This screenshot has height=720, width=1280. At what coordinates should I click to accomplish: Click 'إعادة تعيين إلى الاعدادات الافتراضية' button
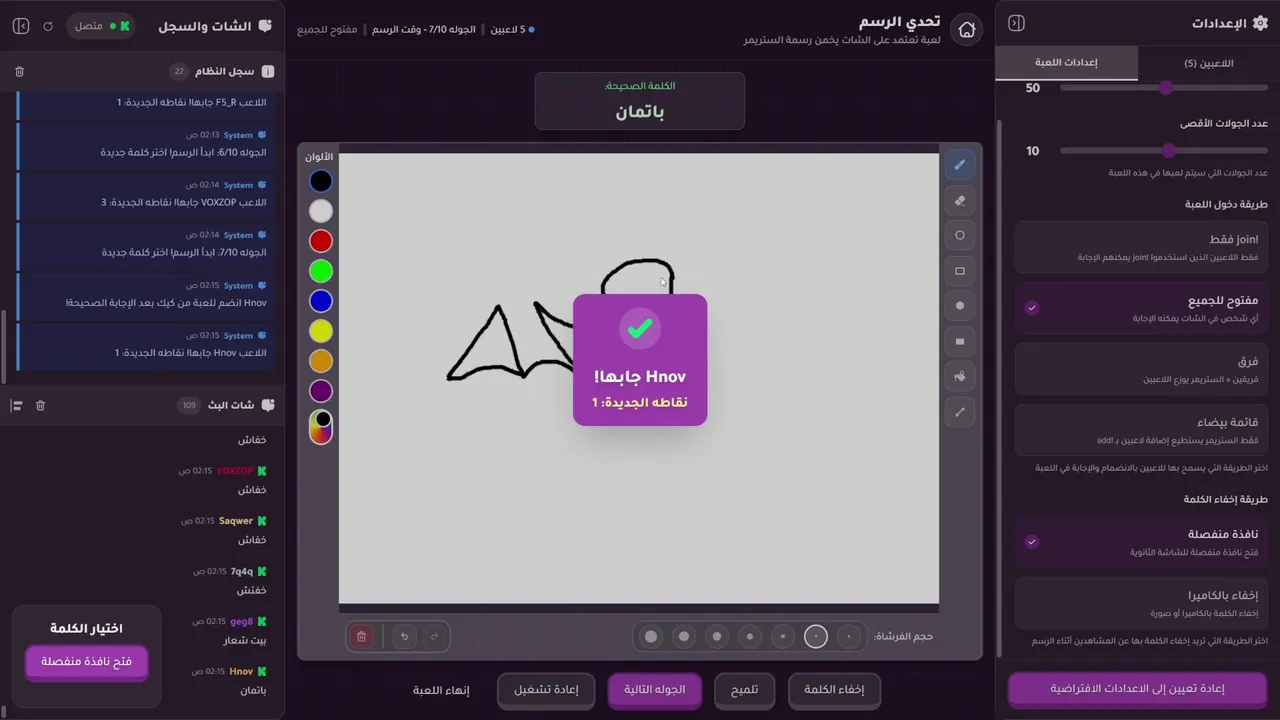pos(1137,689)
